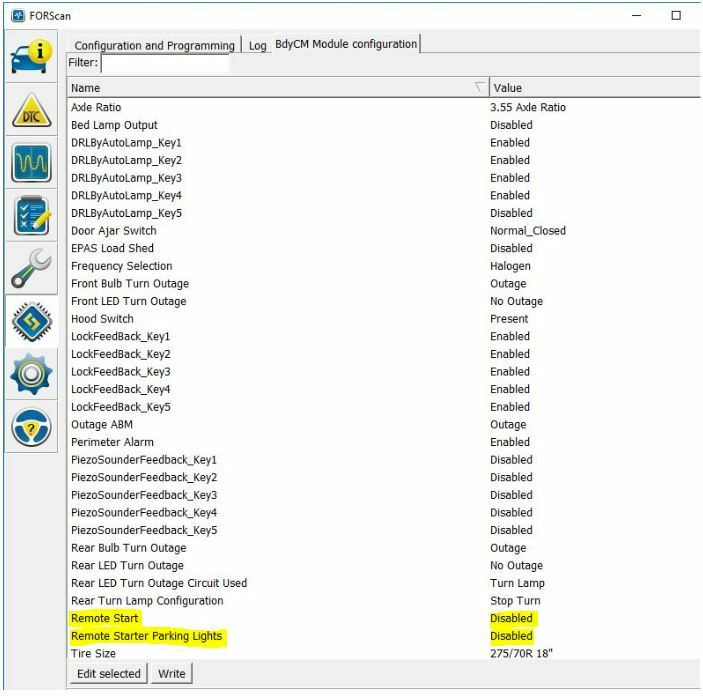Select the LockFeedBack_Key2 row
This screenshot has height=696, width=703.
(x=384, y=354)
